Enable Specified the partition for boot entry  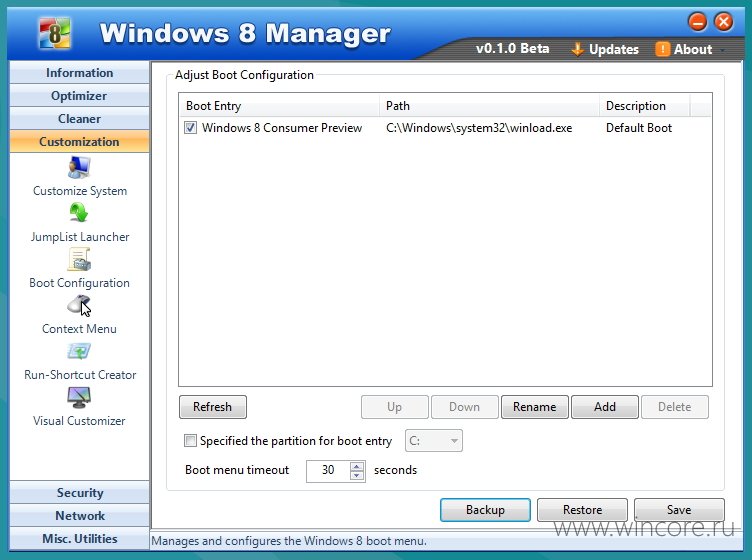(x=190, y=441)
